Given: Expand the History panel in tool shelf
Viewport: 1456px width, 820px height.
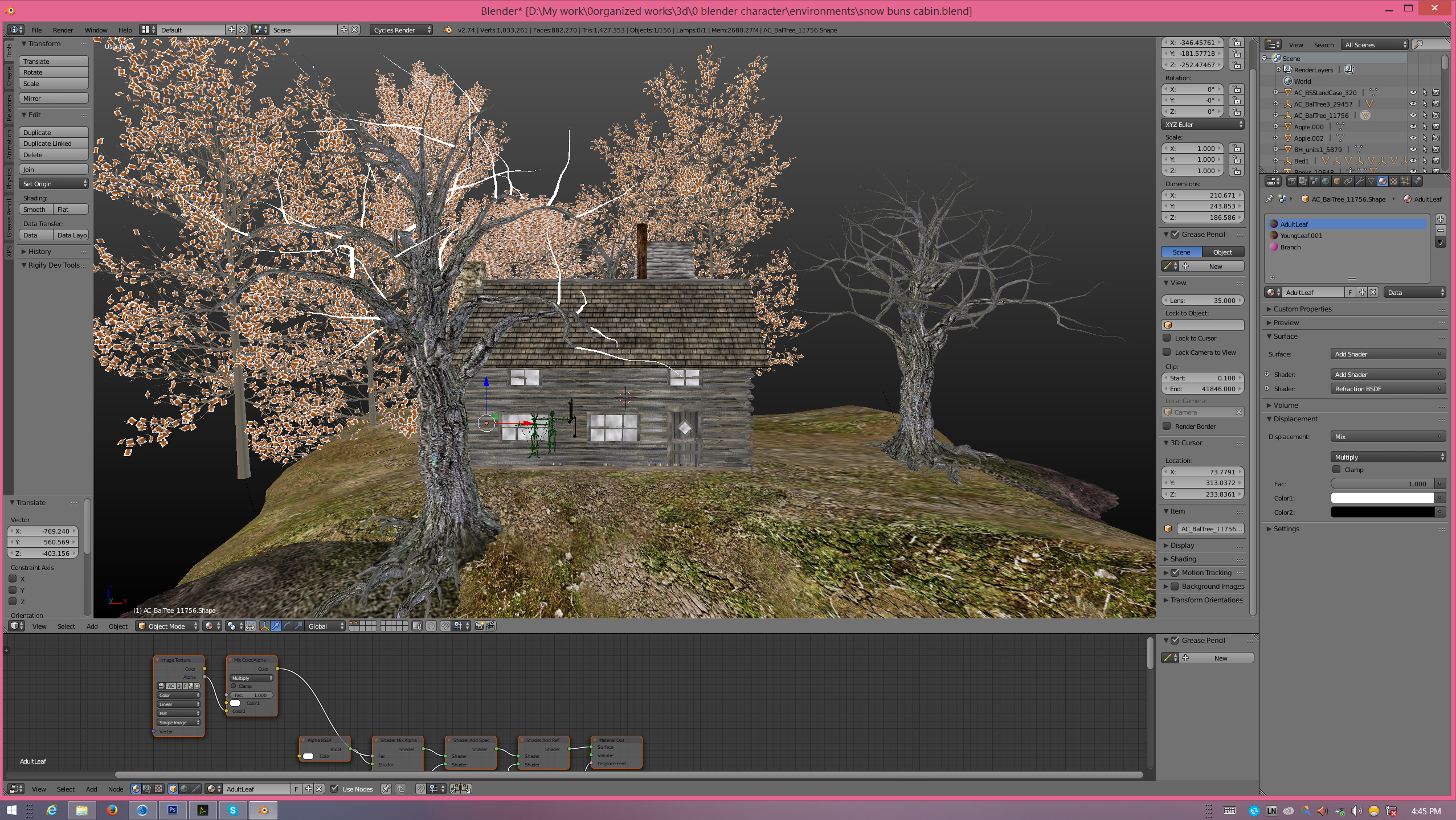Looking at the screenshot, I should 39,251.
